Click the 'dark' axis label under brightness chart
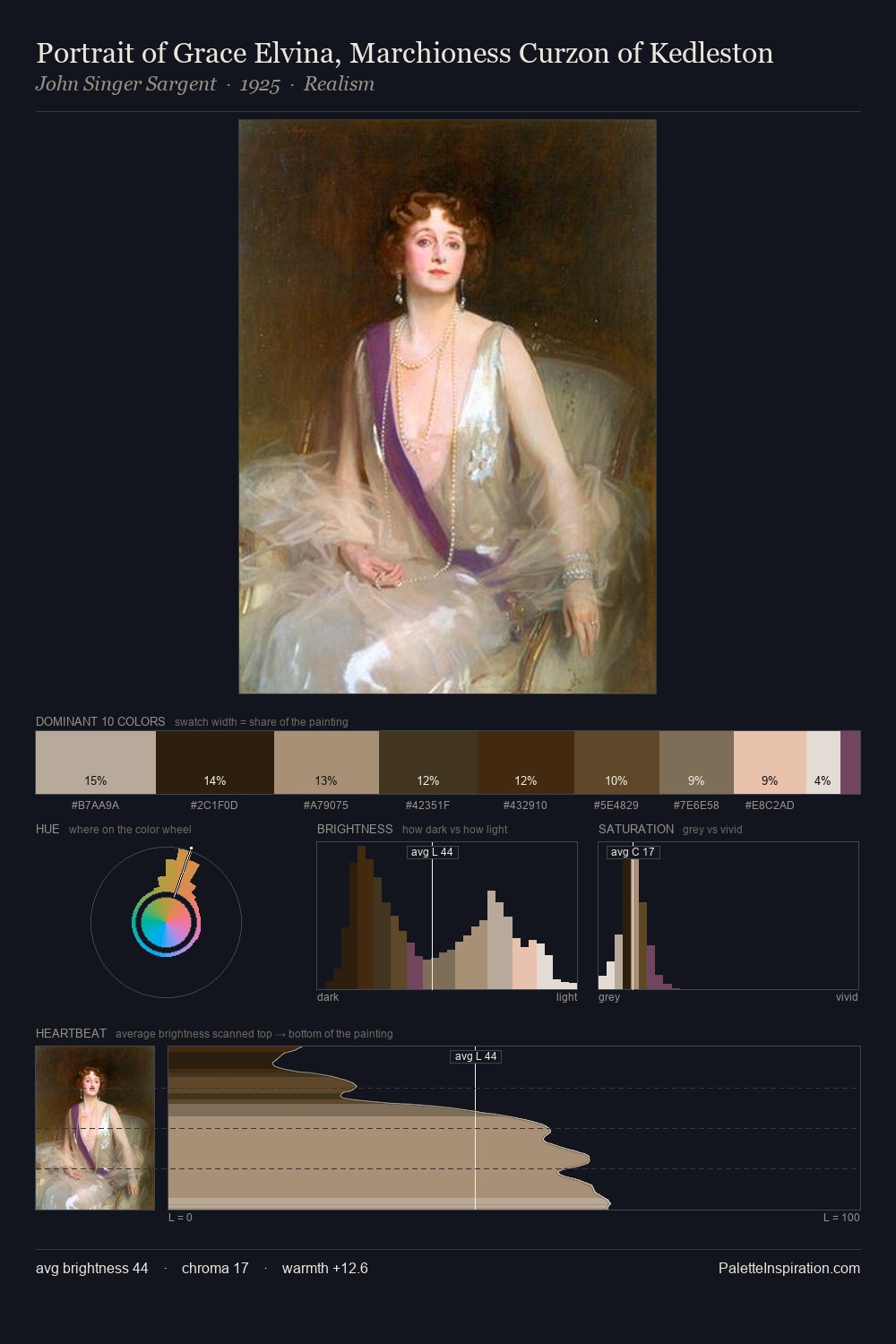 [328, 997]
